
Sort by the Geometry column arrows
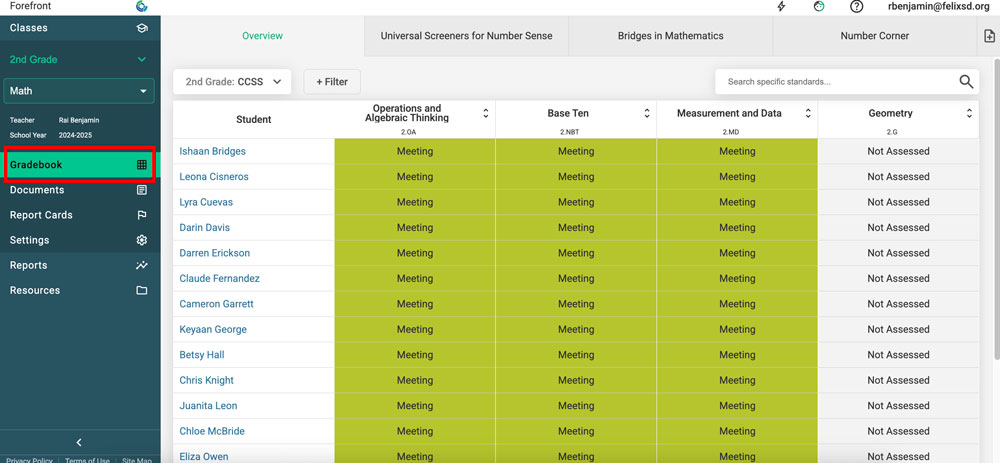click(969, 114)
